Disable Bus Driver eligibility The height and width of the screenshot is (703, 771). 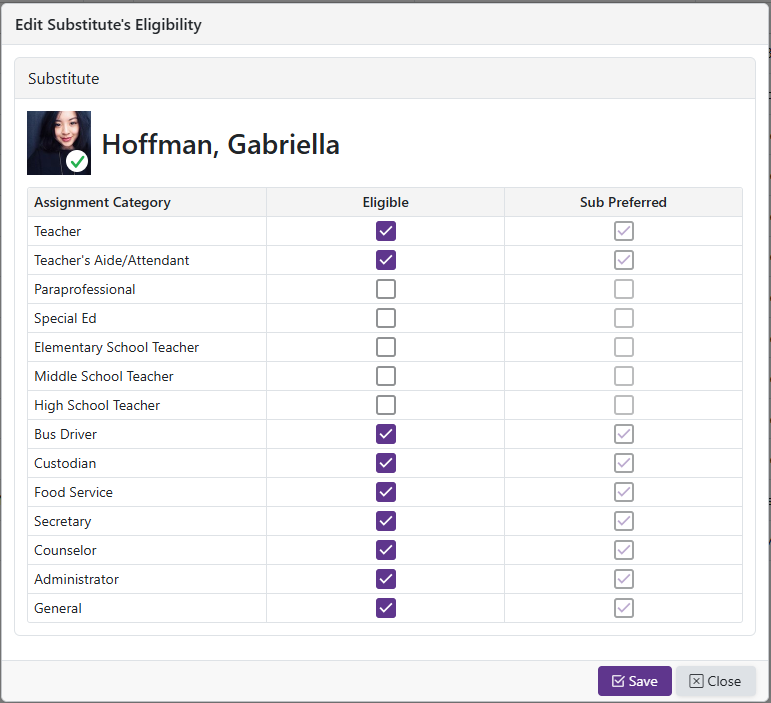(386, 434)
